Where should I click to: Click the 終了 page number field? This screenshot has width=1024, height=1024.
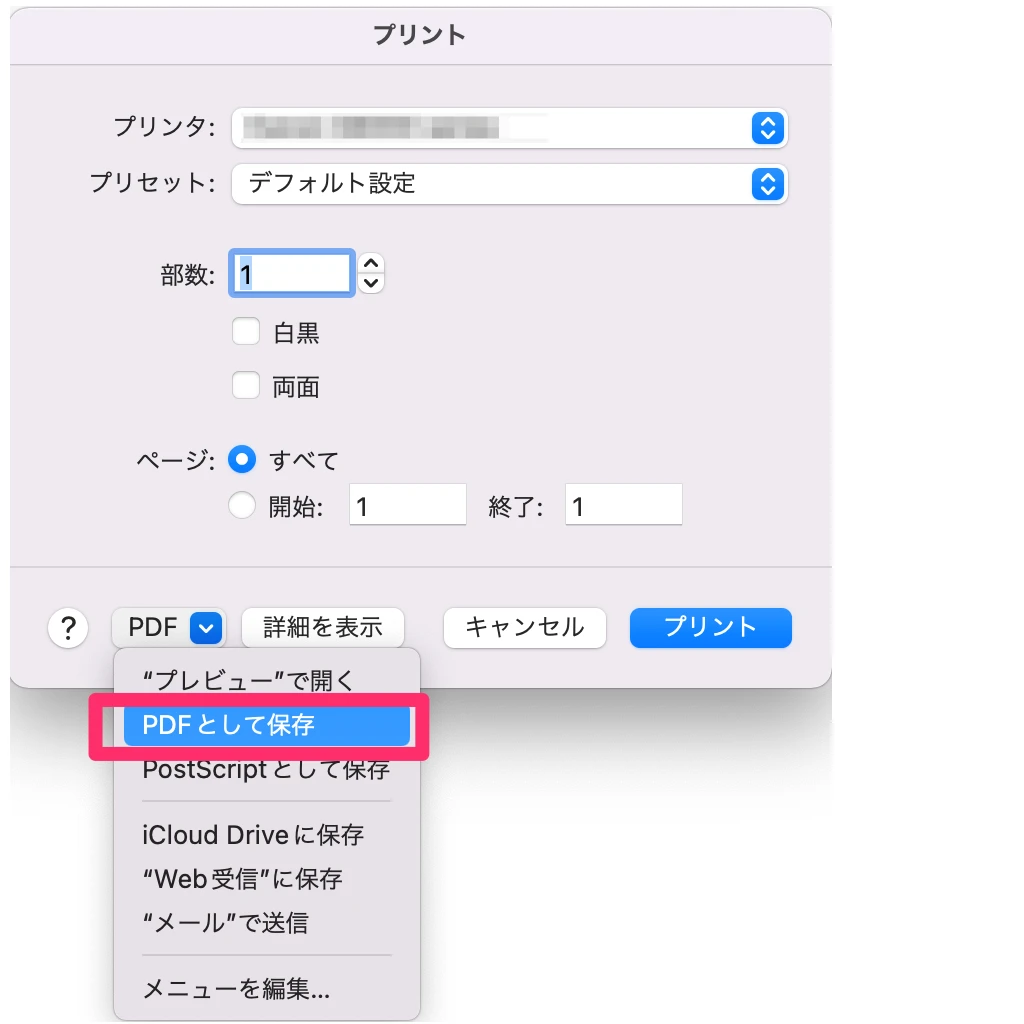(x=624, y=505)
